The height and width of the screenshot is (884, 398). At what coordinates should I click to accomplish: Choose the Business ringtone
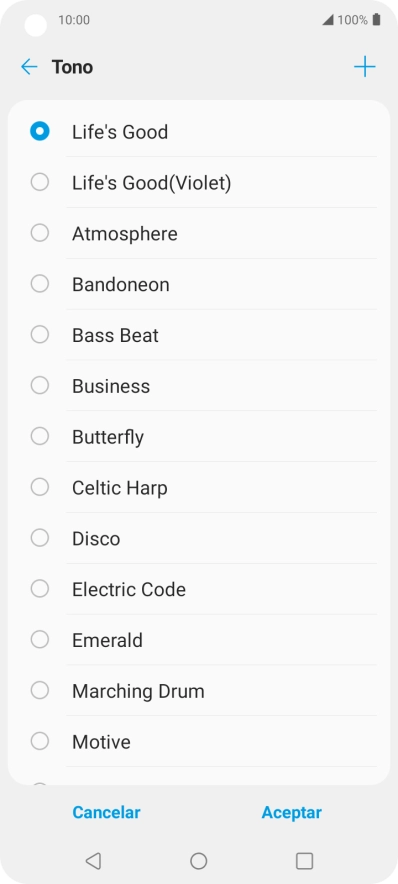(x=199, y=386)
